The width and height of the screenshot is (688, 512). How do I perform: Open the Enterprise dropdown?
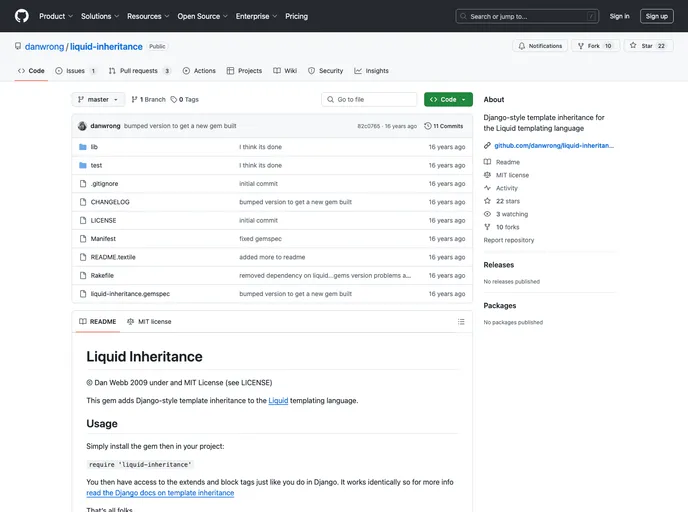point(256,16)
